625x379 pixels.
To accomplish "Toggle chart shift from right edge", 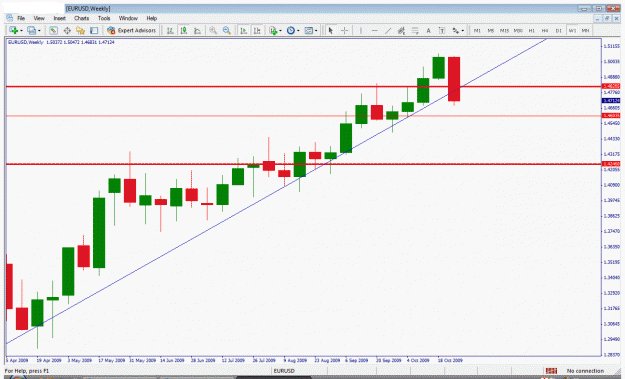I will (257, 30).
